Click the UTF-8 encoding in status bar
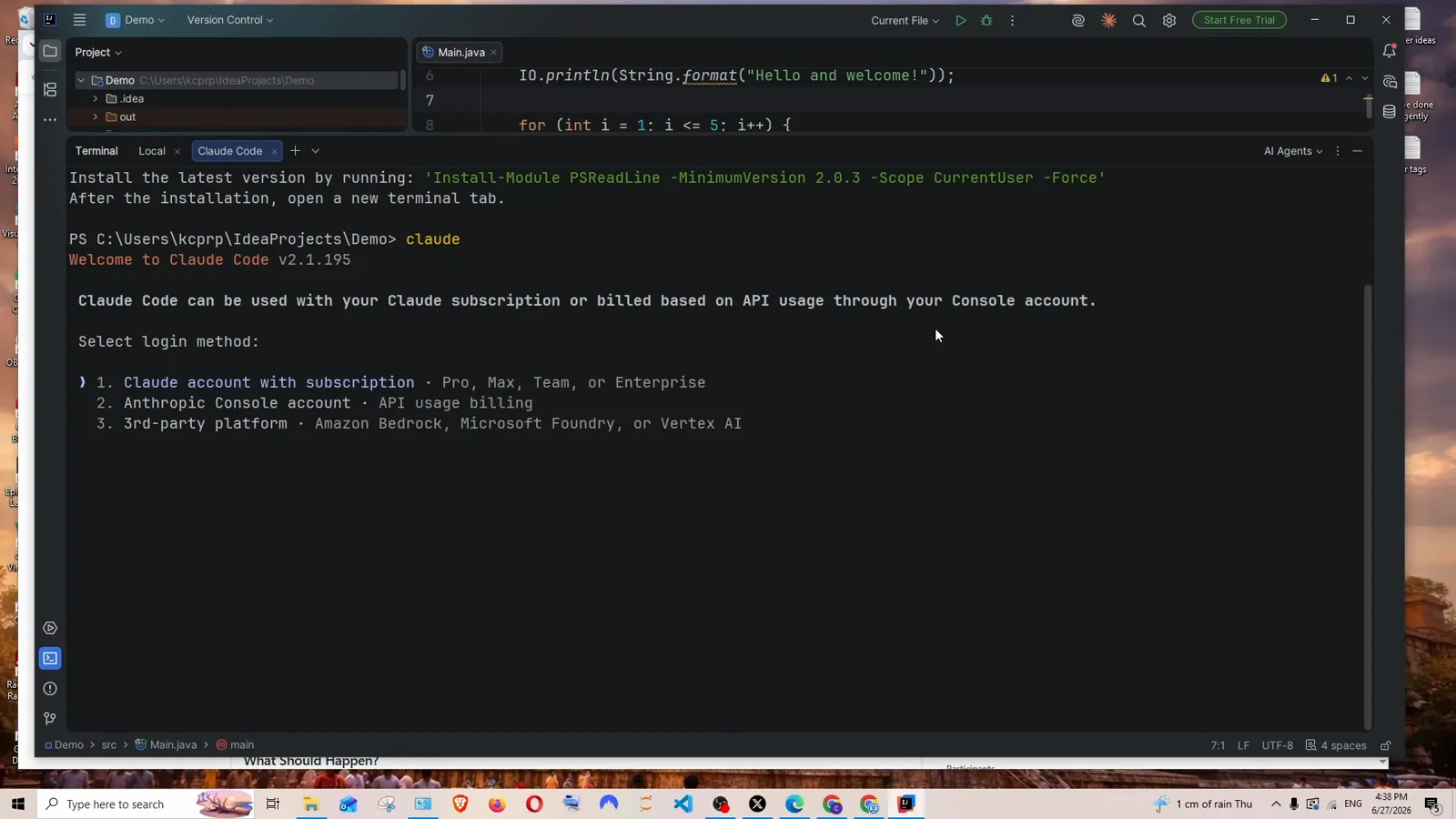Image resolution: width=1456 pixels, height=819 pixels. pyautogui.click(x=1277, y=745)
